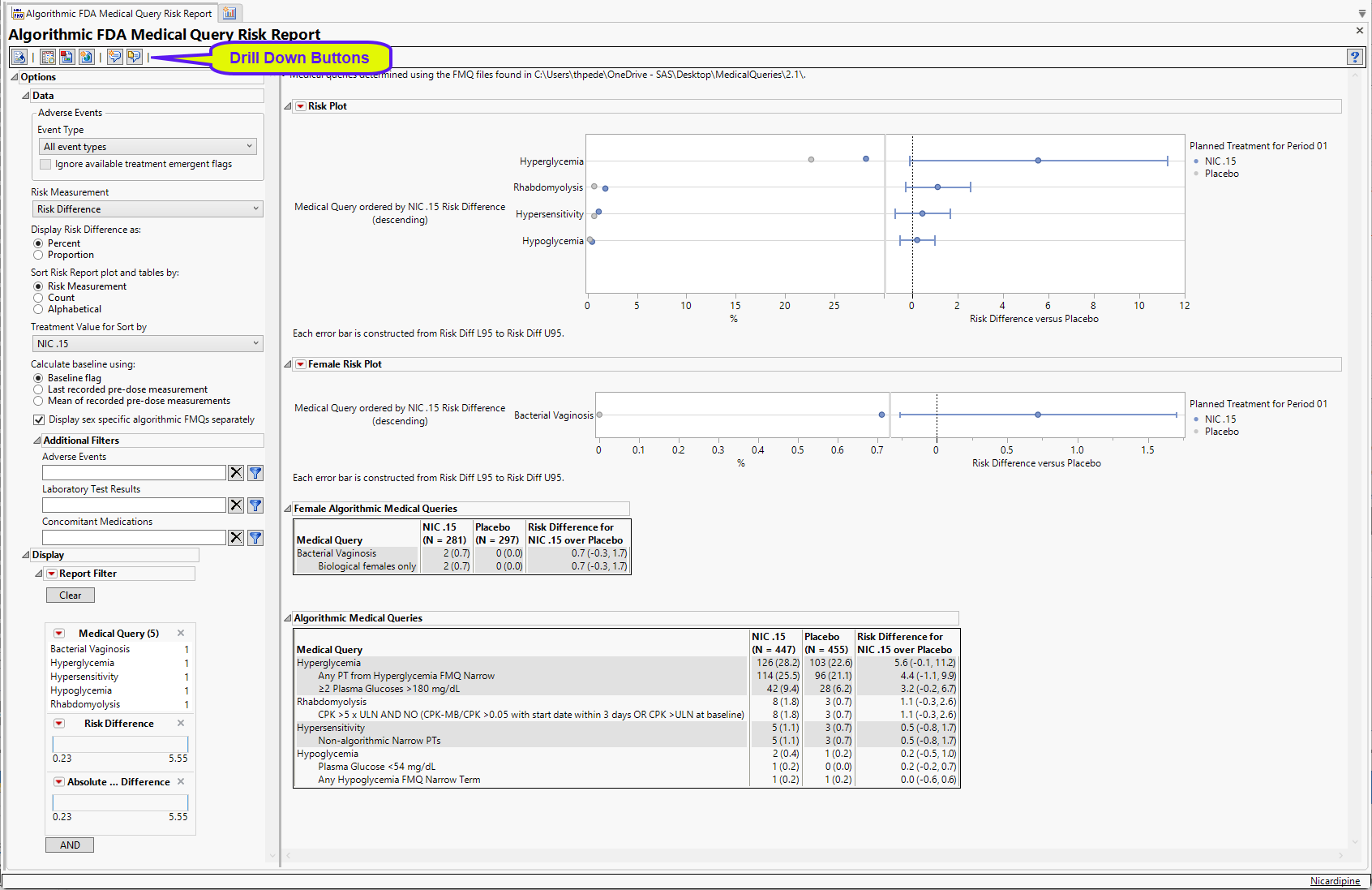The height and width of the screenshot is (890, 1372).
Task: Select Hyperglycemia in Medical Query filter list
Action: [x=82, y=663]
